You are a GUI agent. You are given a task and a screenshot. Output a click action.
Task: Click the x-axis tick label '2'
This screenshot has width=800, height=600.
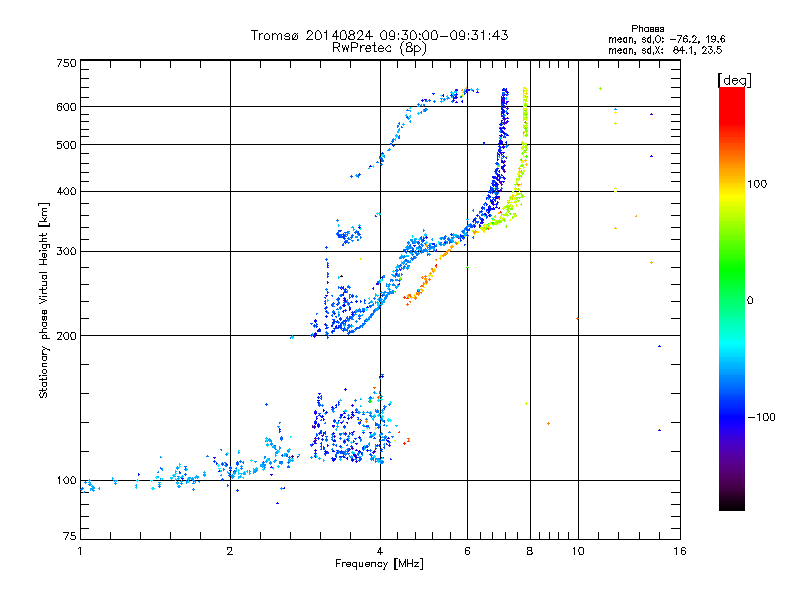(x=230, y=551)
